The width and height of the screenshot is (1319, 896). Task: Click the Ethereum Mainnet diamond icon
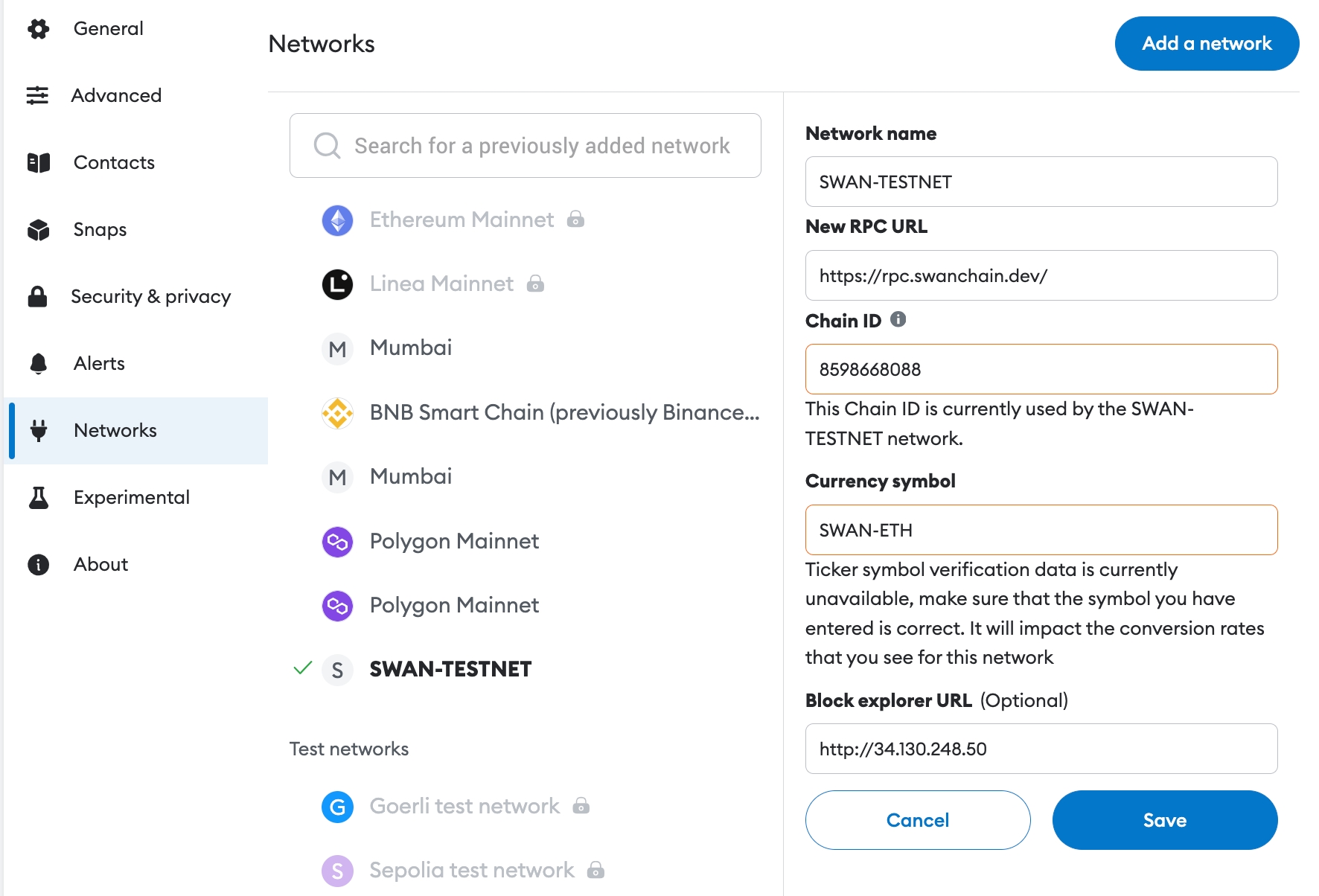(337, 220)
